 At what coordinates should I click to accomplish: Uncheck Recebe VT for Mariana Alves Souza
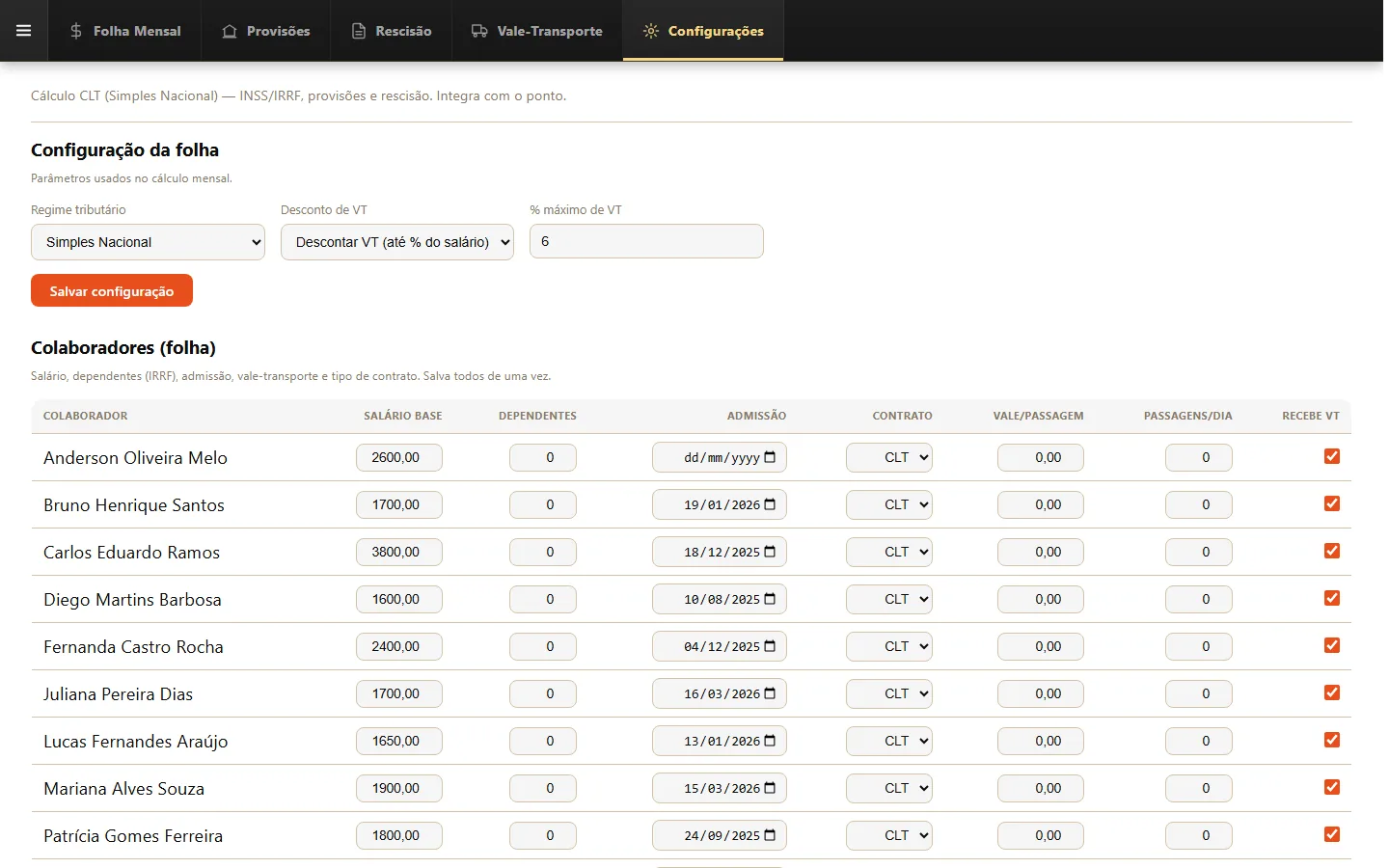coord(1332,787)
